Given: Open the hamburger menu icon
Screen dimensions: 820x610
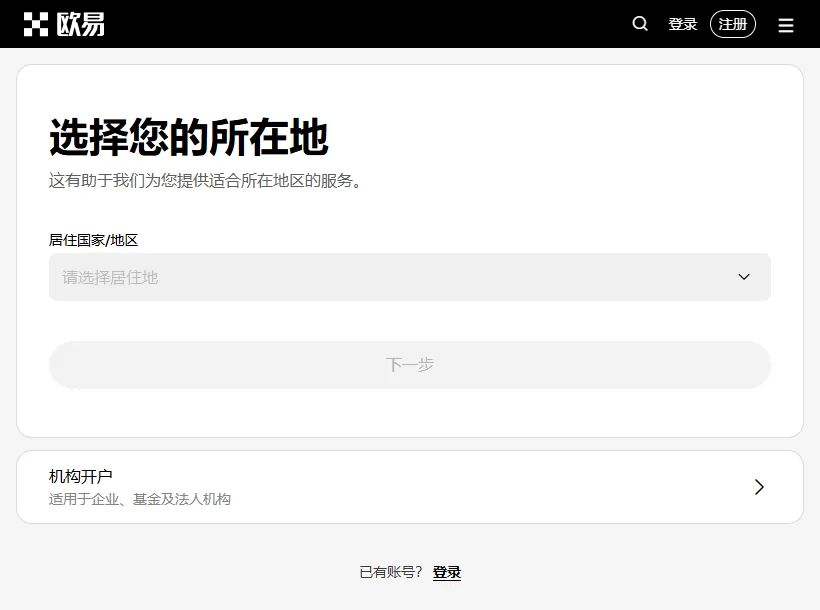Looking at the screenshot, I should coord(785,25).
